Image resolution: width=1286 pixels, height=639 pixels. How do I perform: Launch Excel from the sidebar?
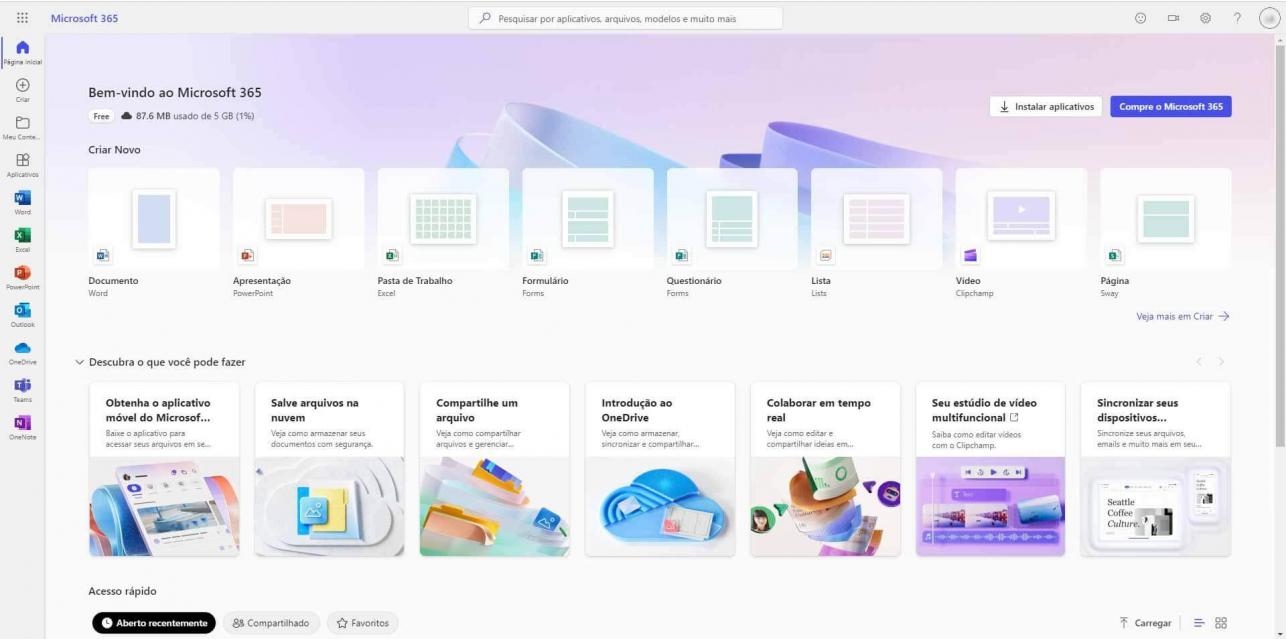point(22,238)
